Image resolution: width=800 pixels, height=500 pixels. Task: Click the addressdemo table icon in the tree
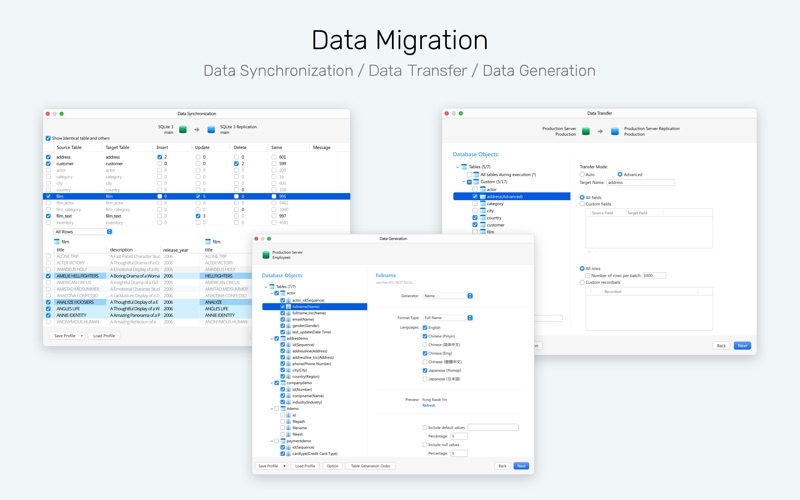(283, 338)
